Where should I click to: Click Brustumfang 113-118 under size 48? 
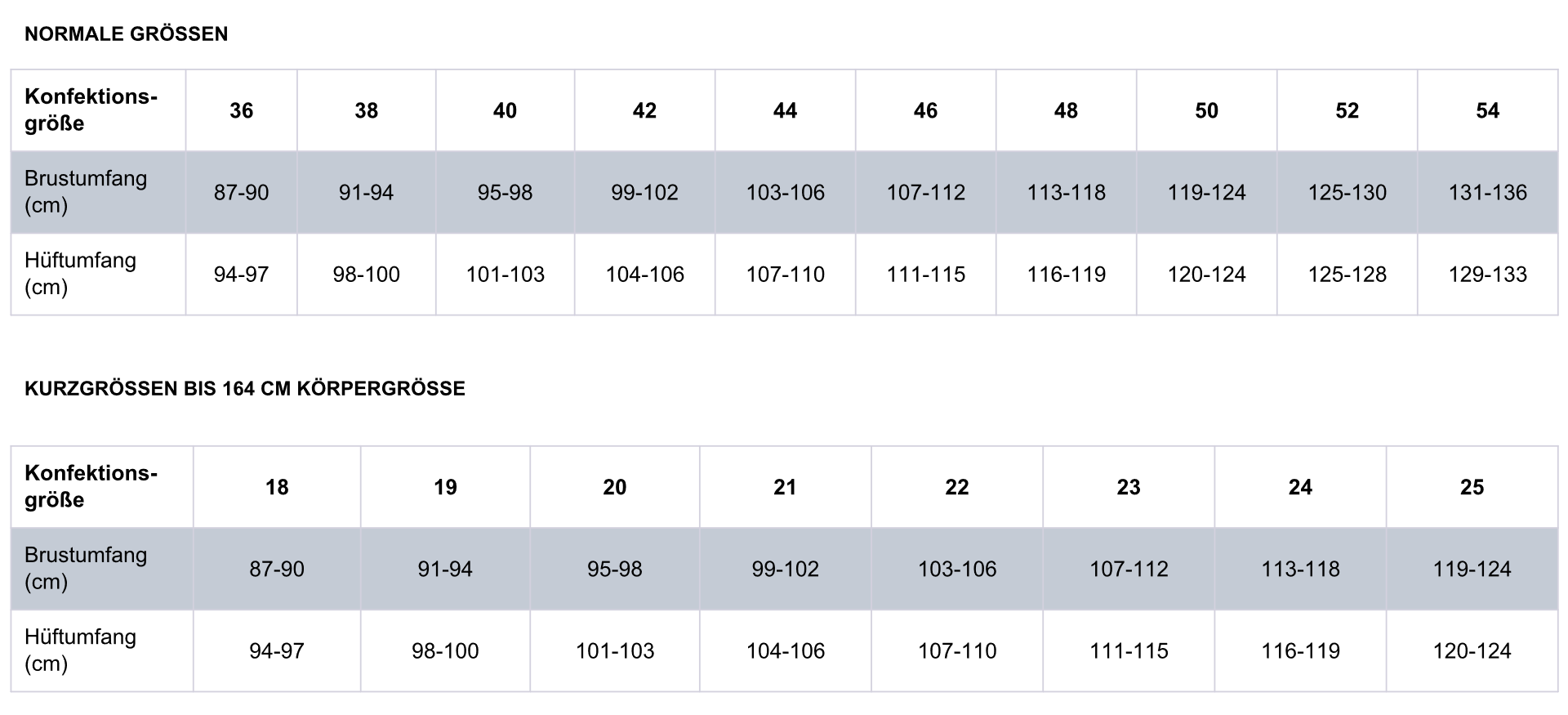coord(1066,192)
